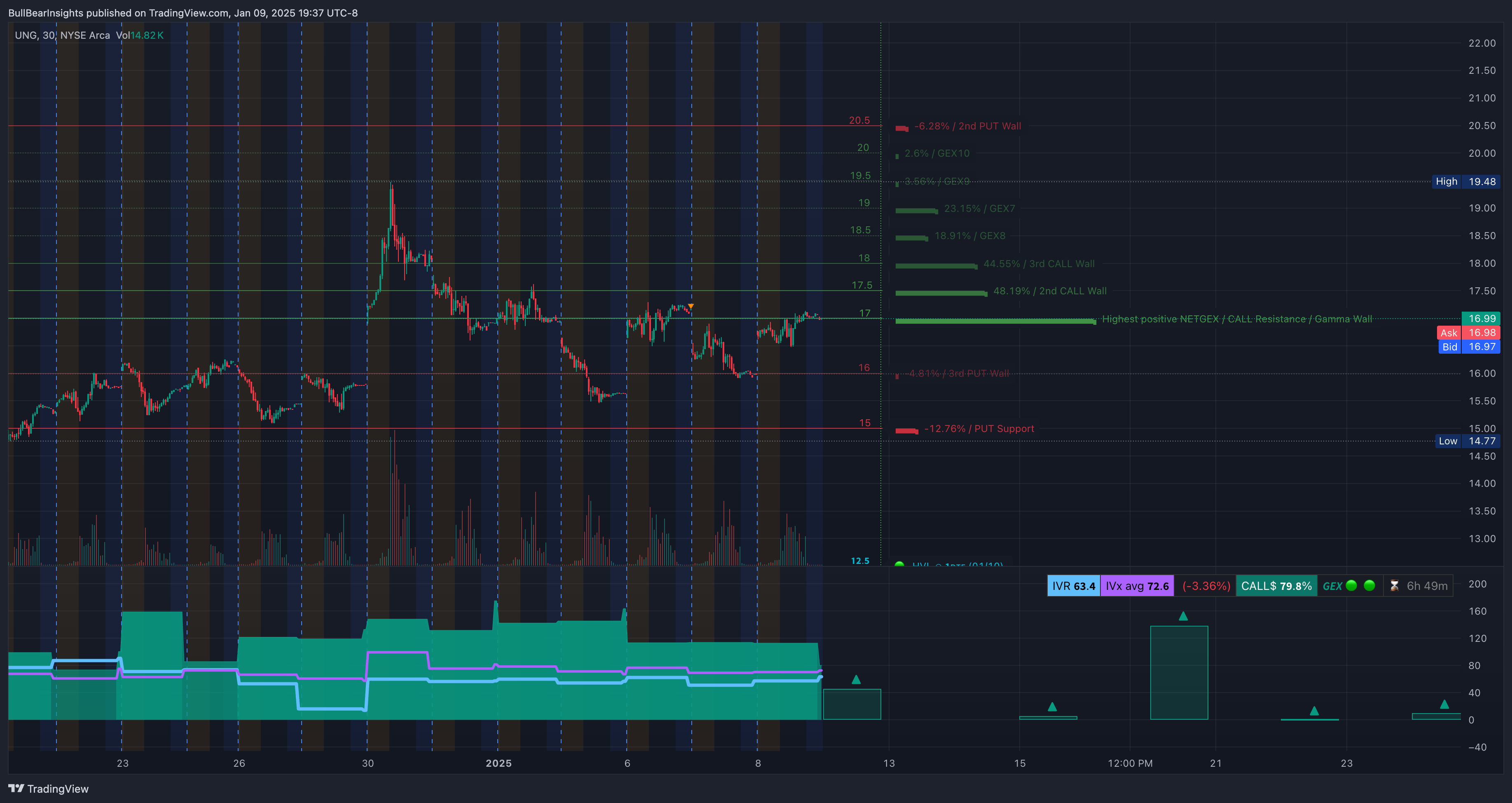Image resolution: width=1512 pixels, height=803 pixels.
Task: Click the 3.56% / GEX9 label
Action: pyautogui.click(x=937, y=181)
